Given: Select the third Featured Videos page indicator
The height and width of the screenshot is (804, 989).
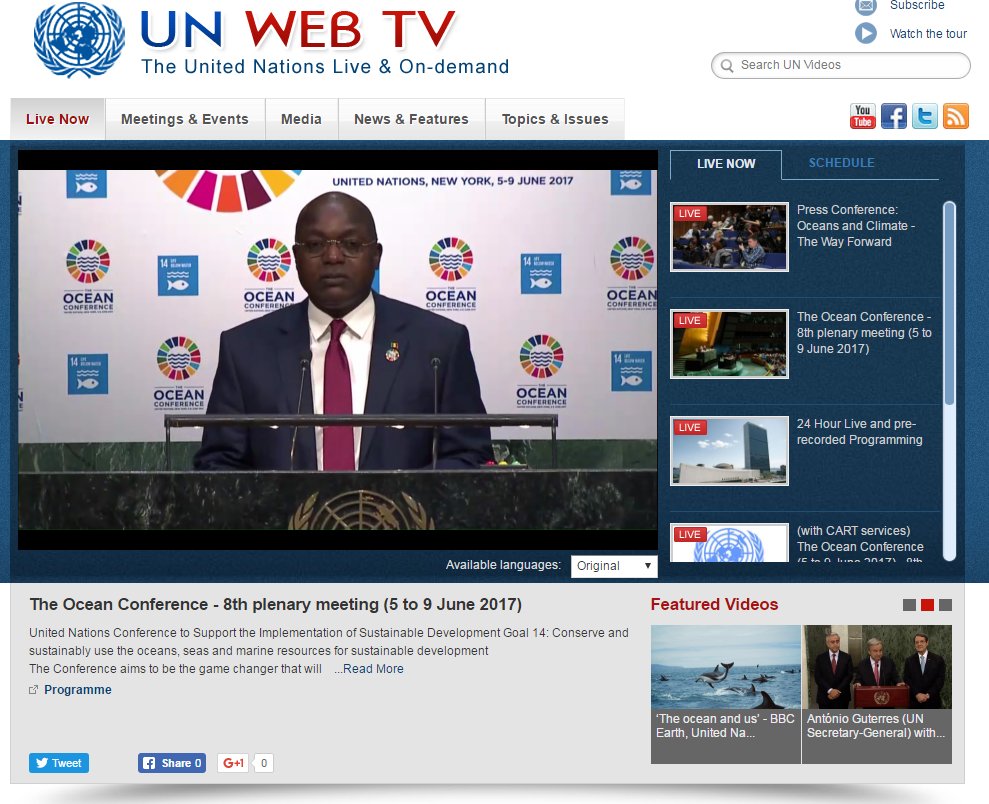Looking at the screenshot, I should (945, 605).
